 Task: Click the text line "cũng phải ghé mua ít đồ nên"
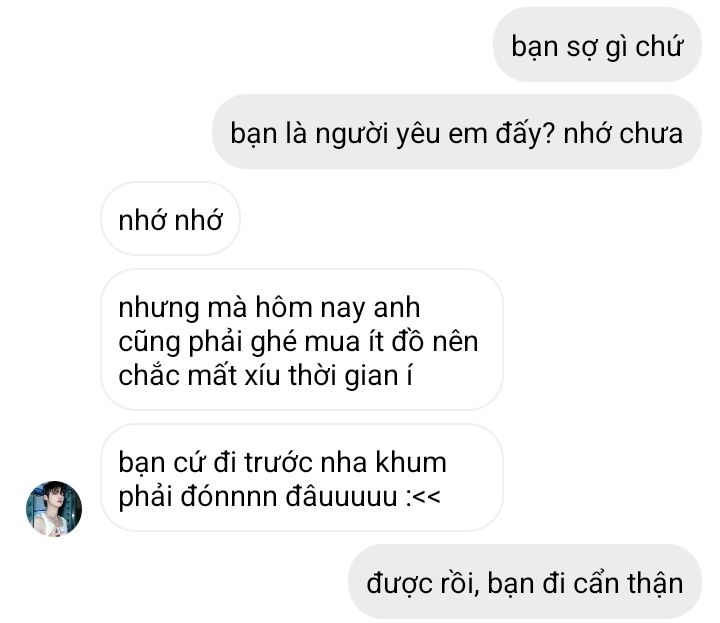298,342
